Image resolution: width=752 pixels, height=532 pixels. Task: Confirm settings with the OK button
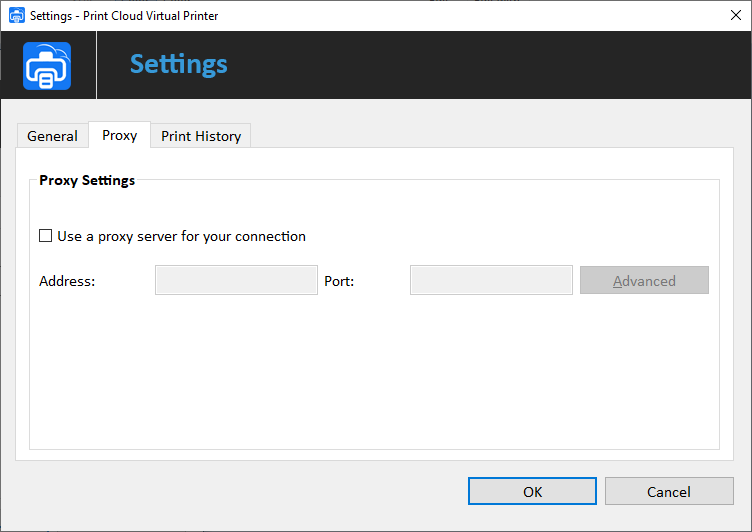click(x=532, y=491)
